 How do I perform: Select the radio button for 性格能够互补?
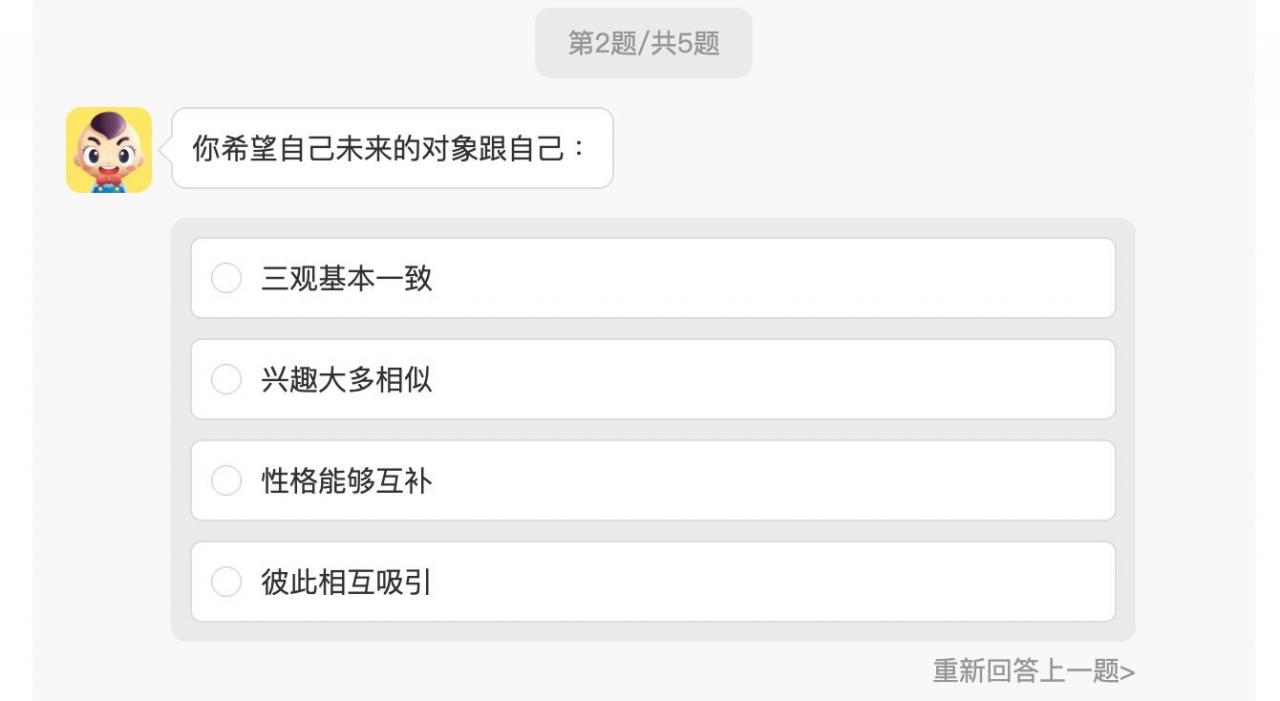pos(225,480)
